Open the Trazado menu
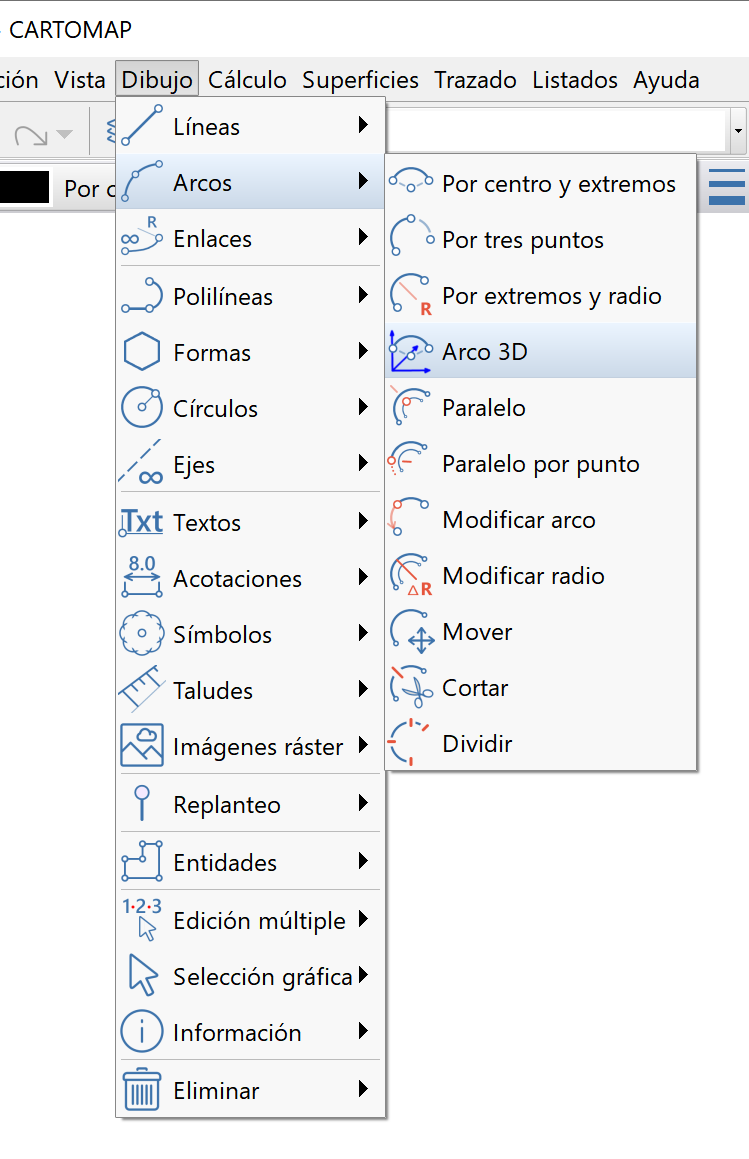This screenshot has width=749, height=1159. (475, 79)
